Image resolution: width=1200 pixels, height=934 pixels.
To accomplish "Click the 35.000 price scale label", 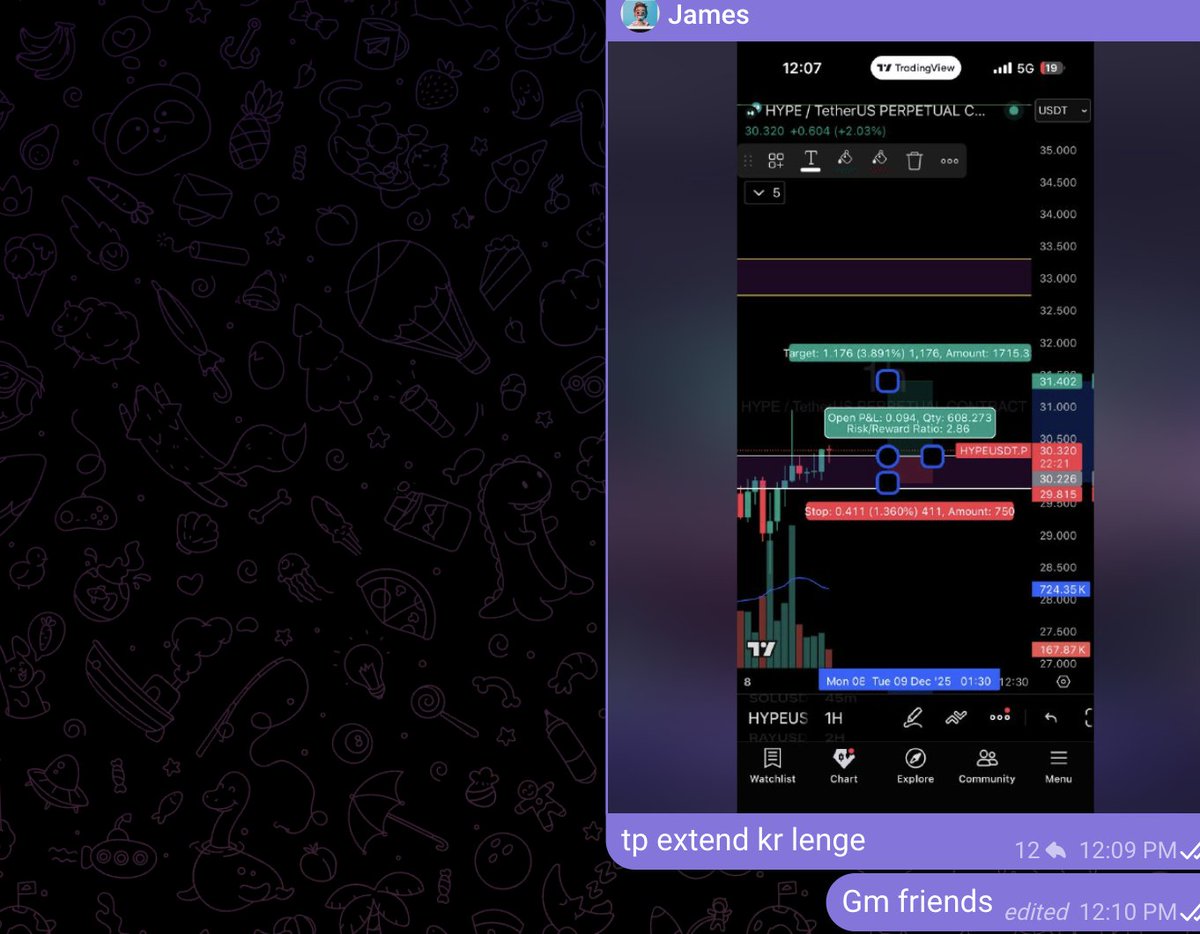I will tap(1057, 150).
